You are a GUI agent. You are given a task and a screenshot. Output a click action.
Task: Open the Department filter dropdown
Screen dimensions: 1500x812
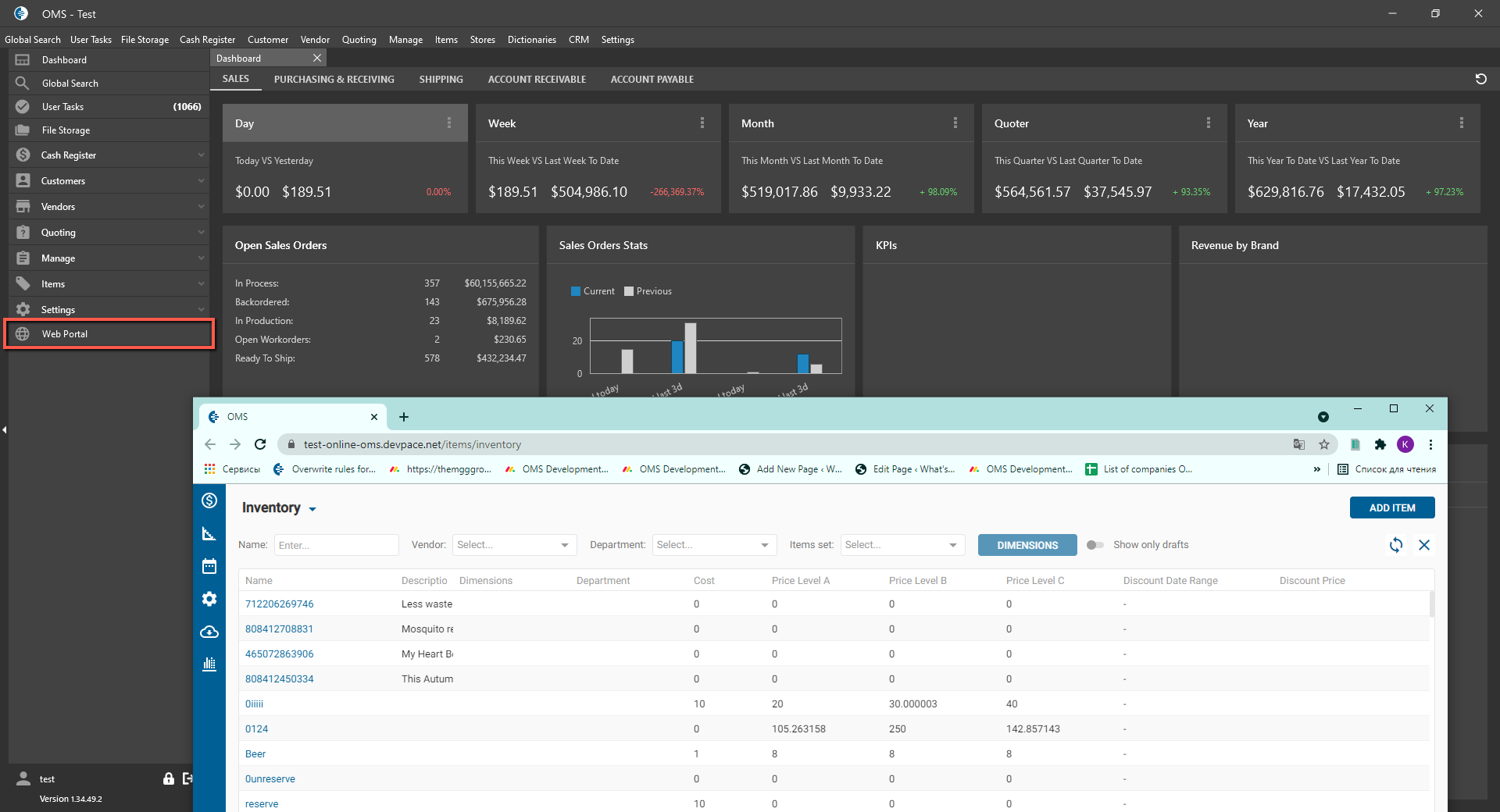[714, 545]
